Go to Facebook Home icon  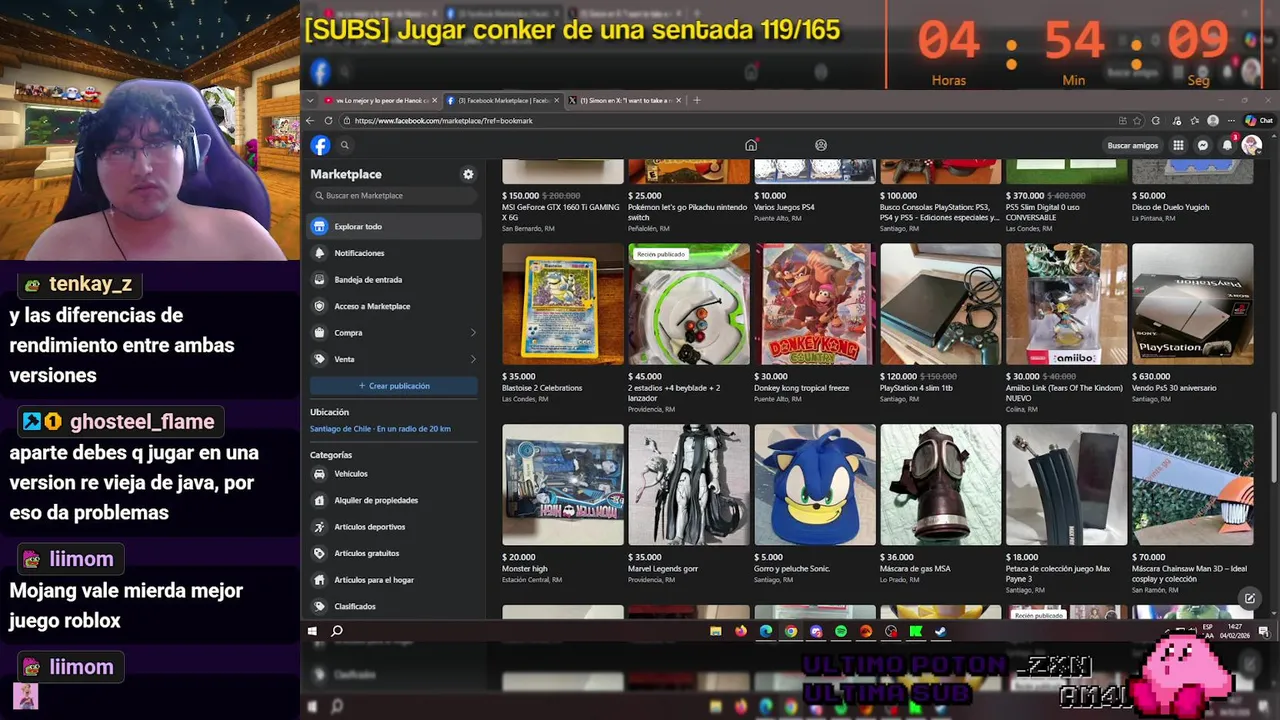[x=751, y=145]
